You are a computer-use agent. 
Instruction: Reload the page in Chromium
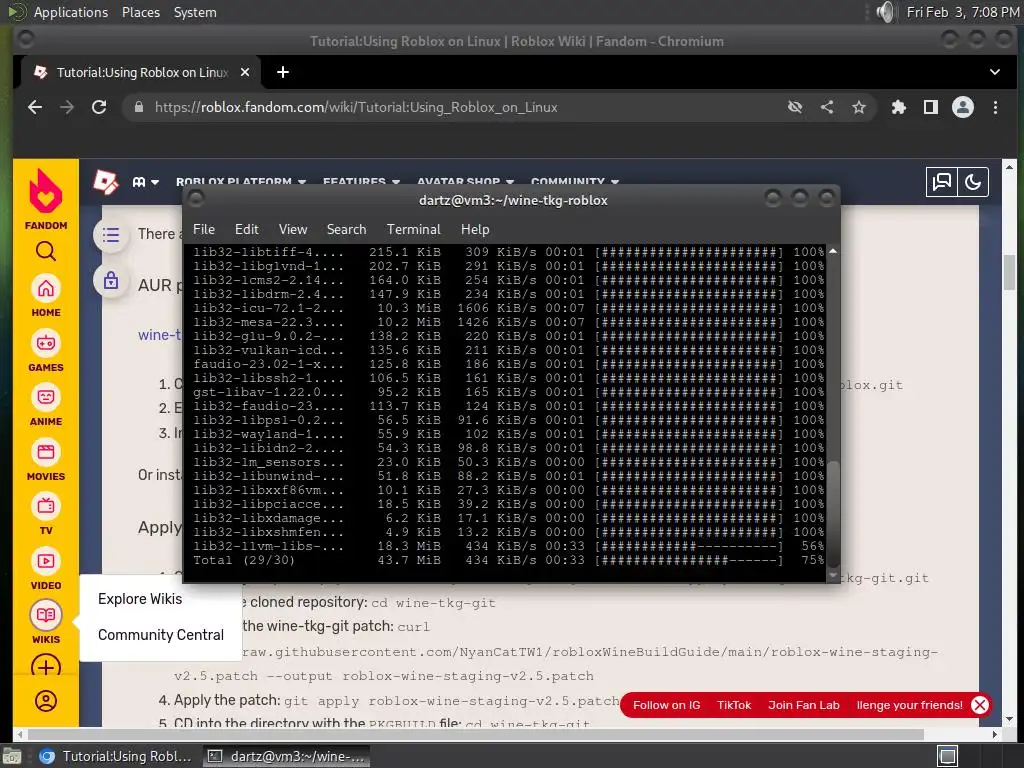(x=99, y=107)
